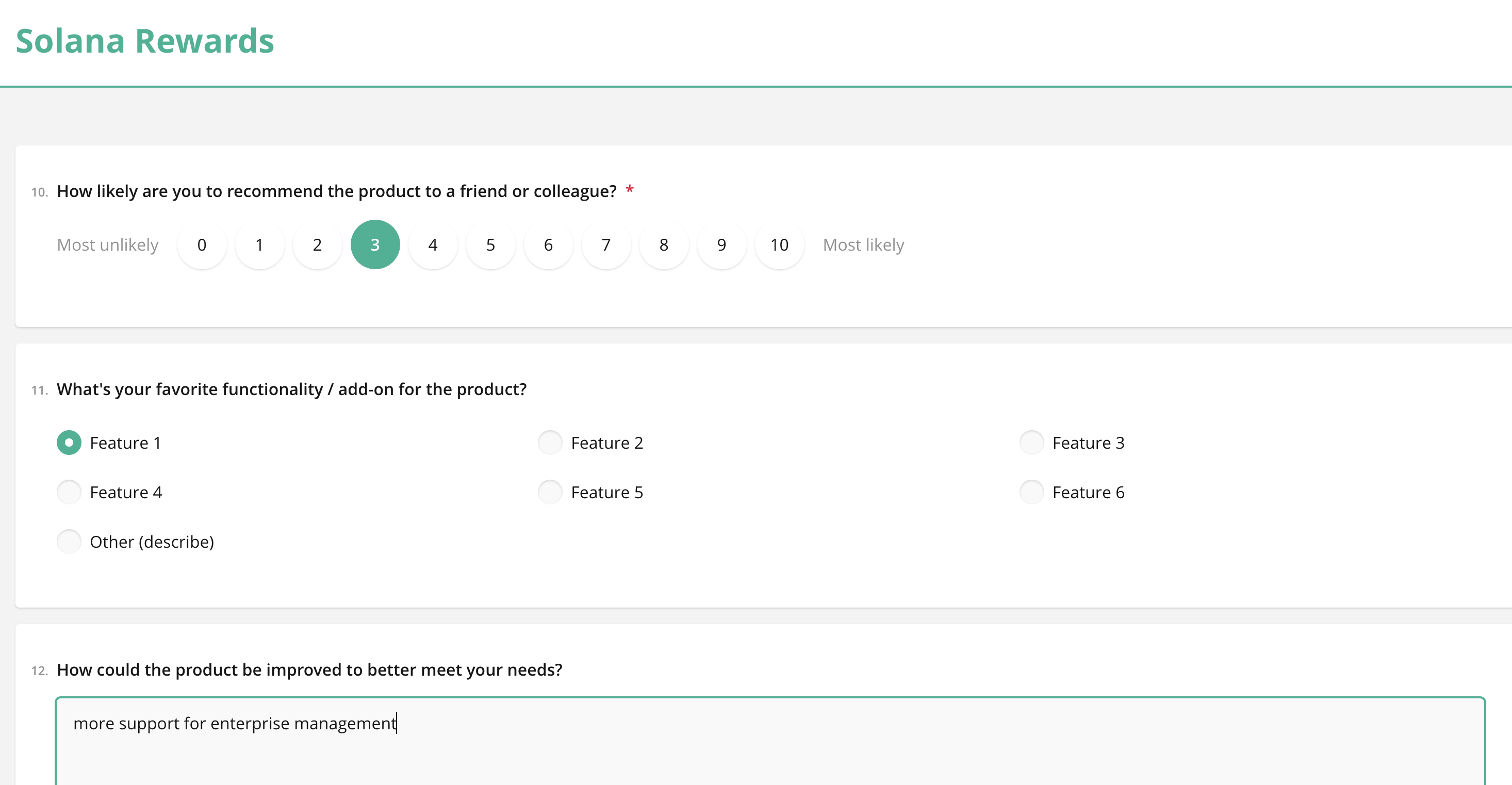The height and width of the screenshot is (785, 1512).
Task: Select the Other (describe) option
Action: tap(69, 542)
